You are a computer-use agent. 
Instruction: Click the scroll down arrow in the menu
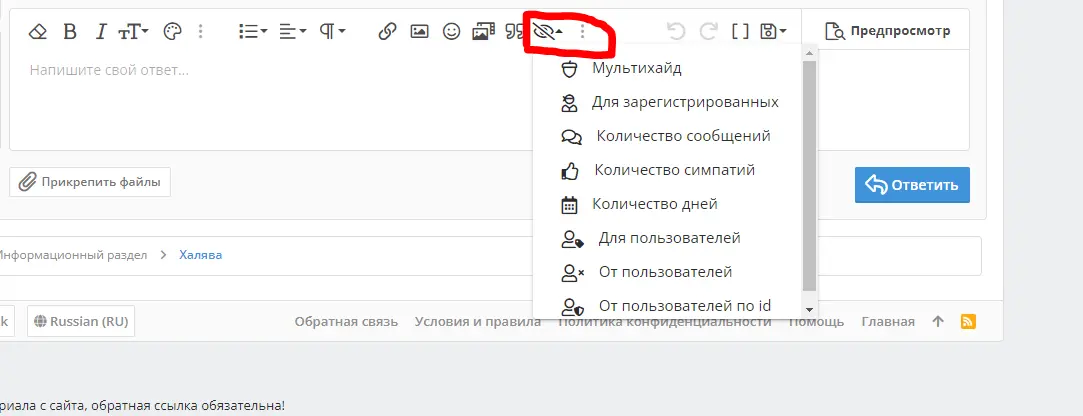tap(810, 310)
